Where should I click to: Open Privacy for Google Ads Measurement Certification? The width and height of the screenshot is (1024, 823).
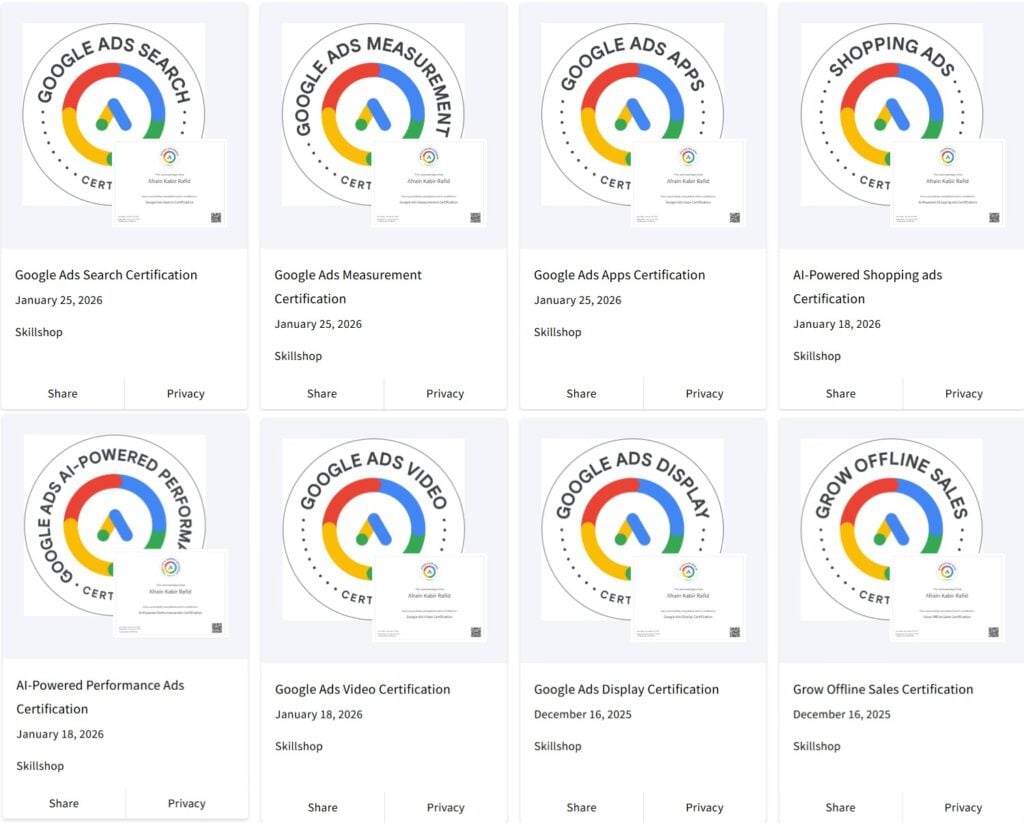click(445, 393)
